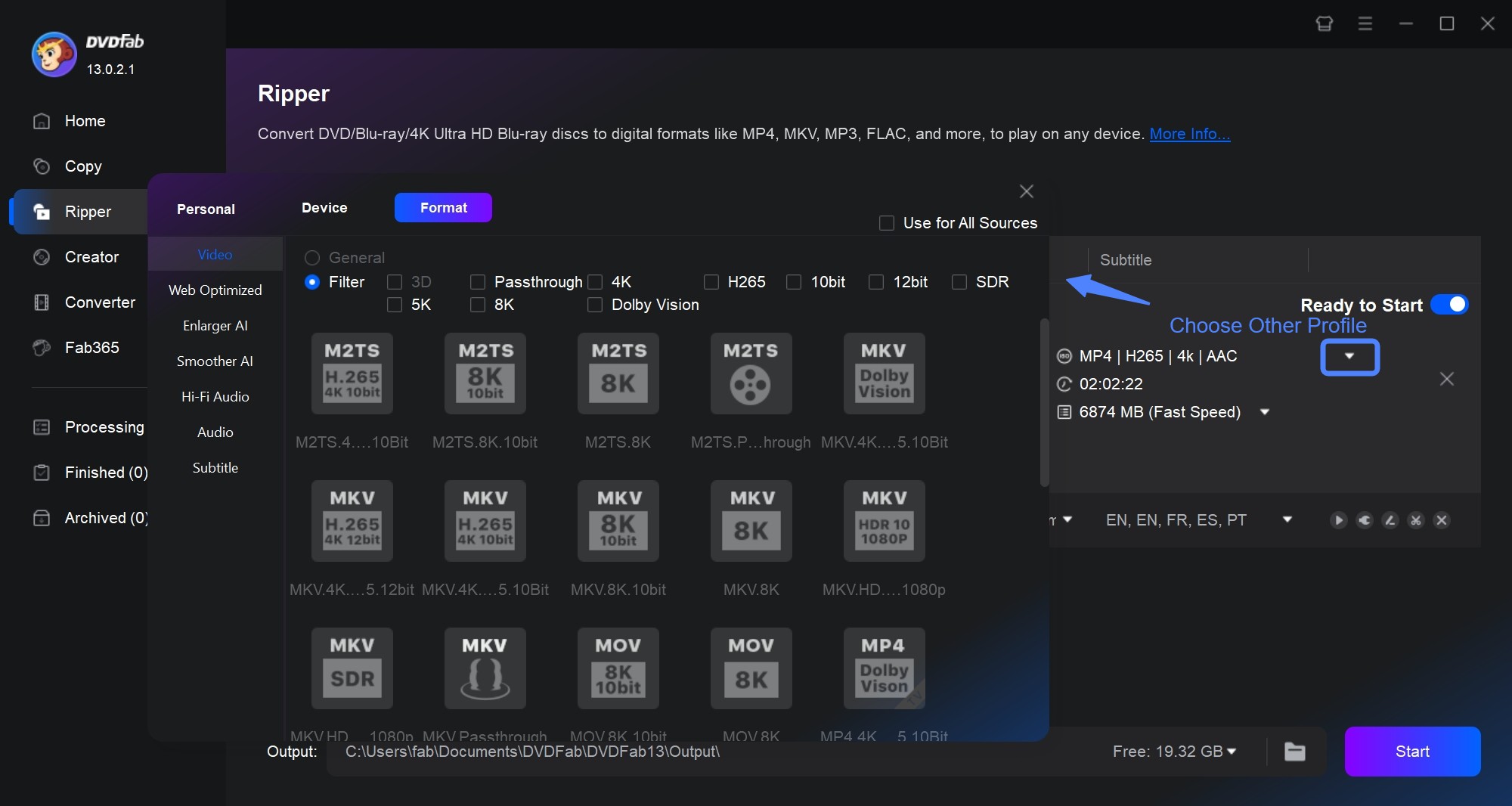Image resolution: width=1512 pixels, height=806 pixels.
Task: Check the H265 filter checkbox
Action: pos(711,282)
